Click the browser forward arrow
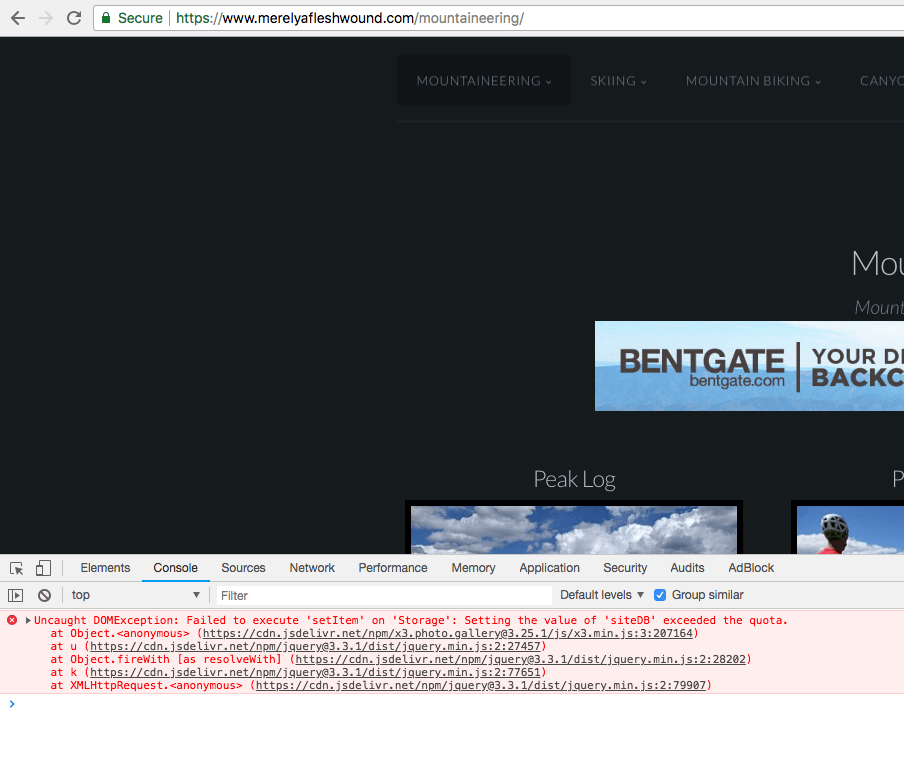904x776 pixels. 46,18
